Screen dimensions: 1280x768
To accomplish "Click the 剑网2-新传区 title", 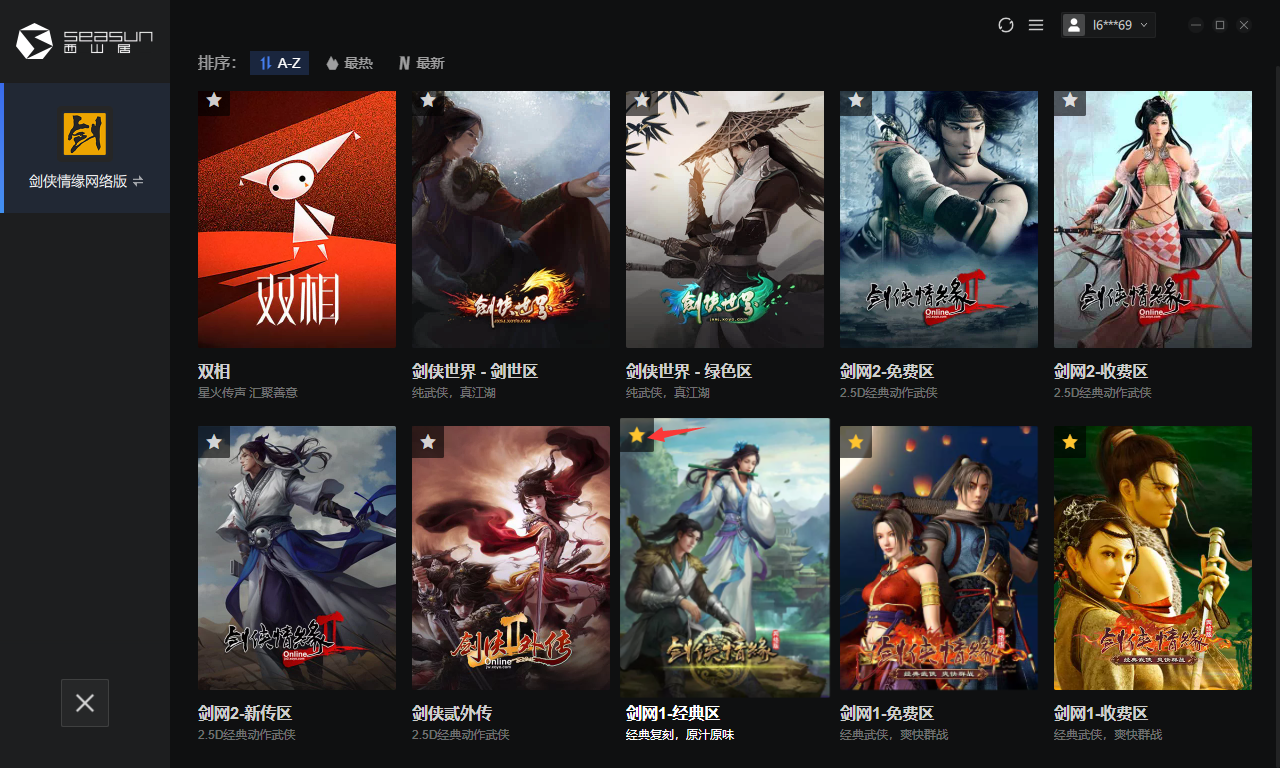I will [x=245, y=713].
